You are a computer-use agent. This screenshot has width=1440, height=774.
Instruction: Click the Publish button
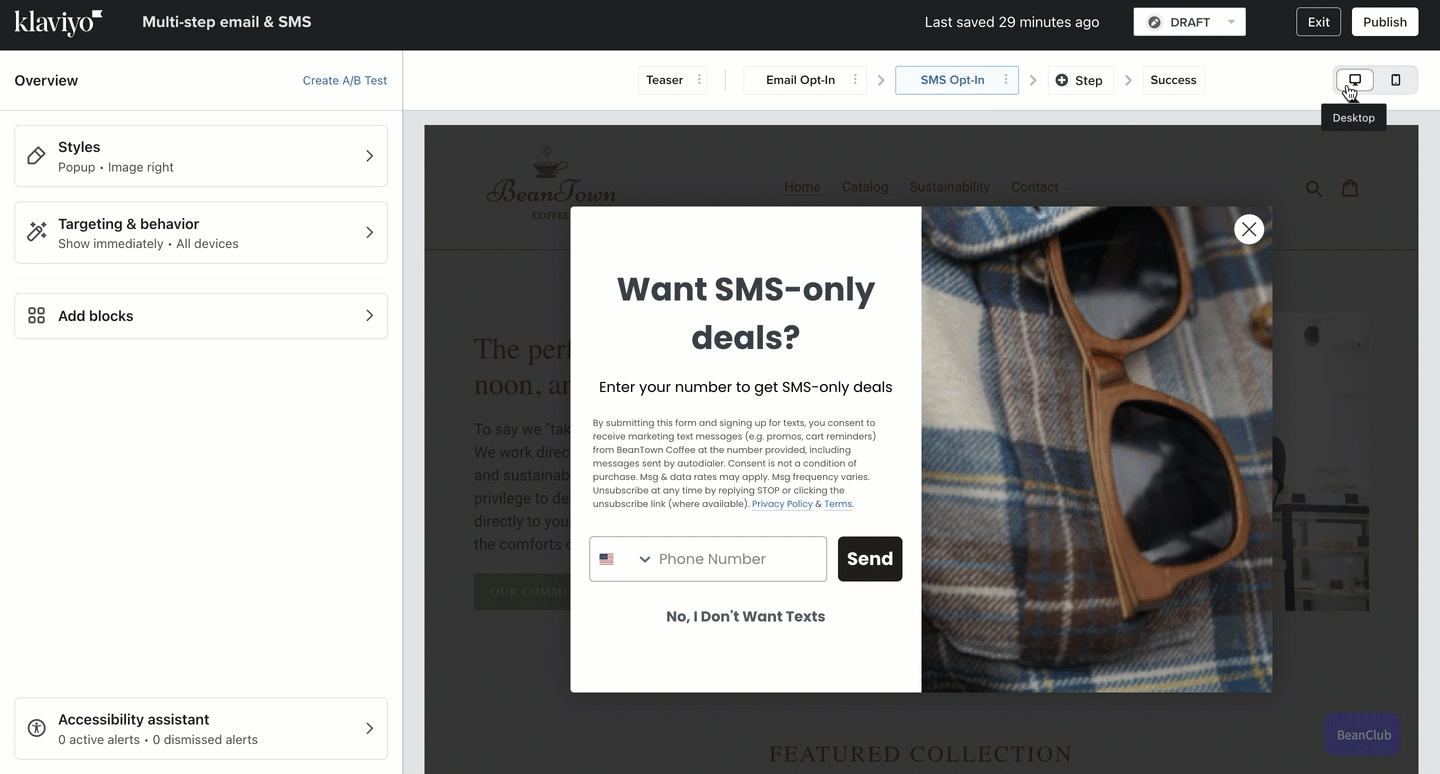click(1385, 22)
